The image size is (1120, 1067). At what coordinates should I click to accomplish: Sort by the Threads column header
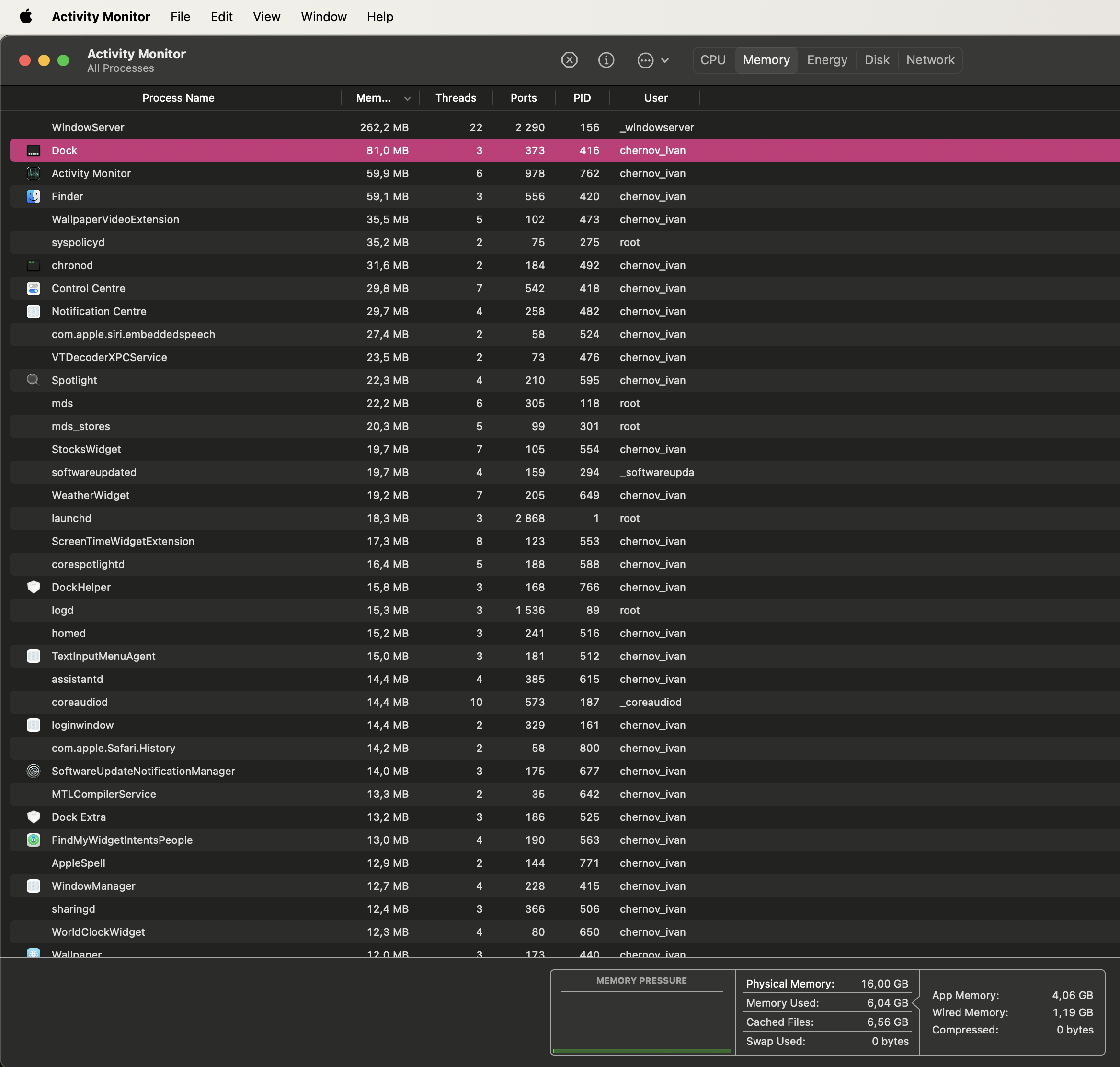456,98
